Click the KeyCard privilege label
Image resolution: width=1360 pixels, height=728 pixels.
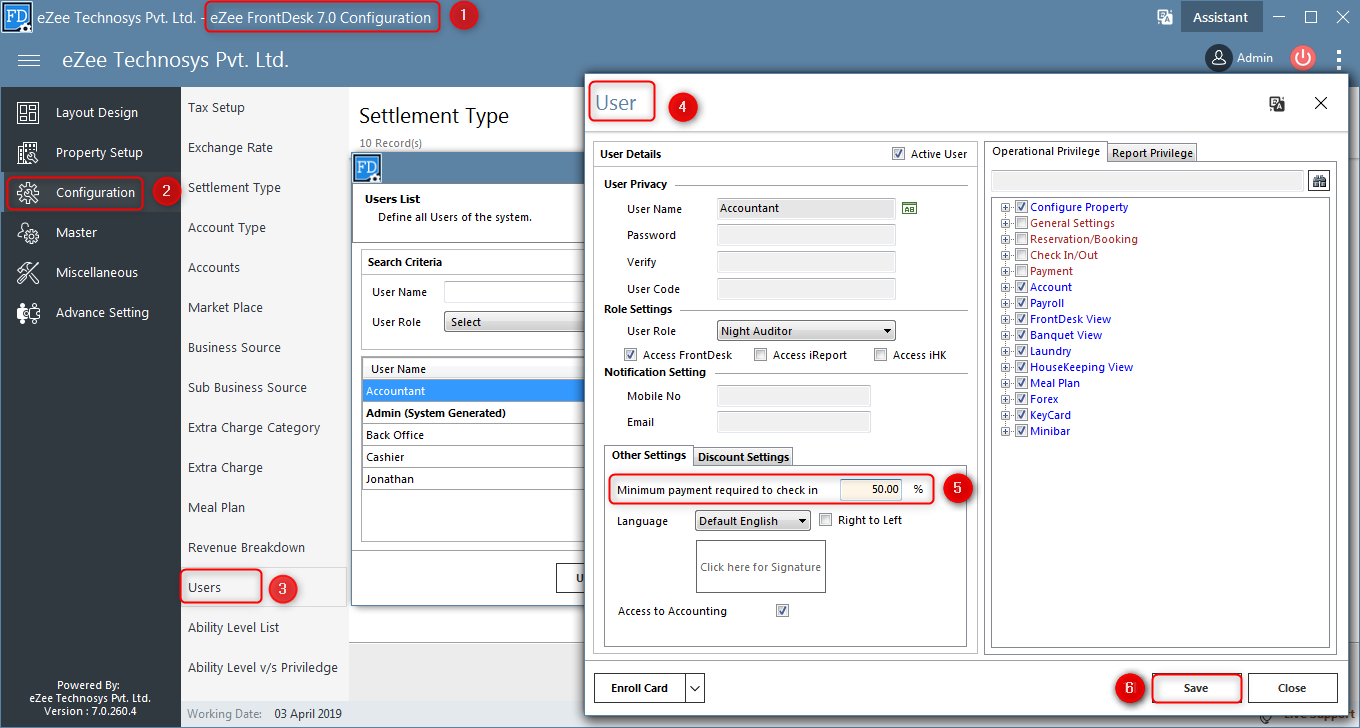pyautogui.click(x=1050, y=415)
